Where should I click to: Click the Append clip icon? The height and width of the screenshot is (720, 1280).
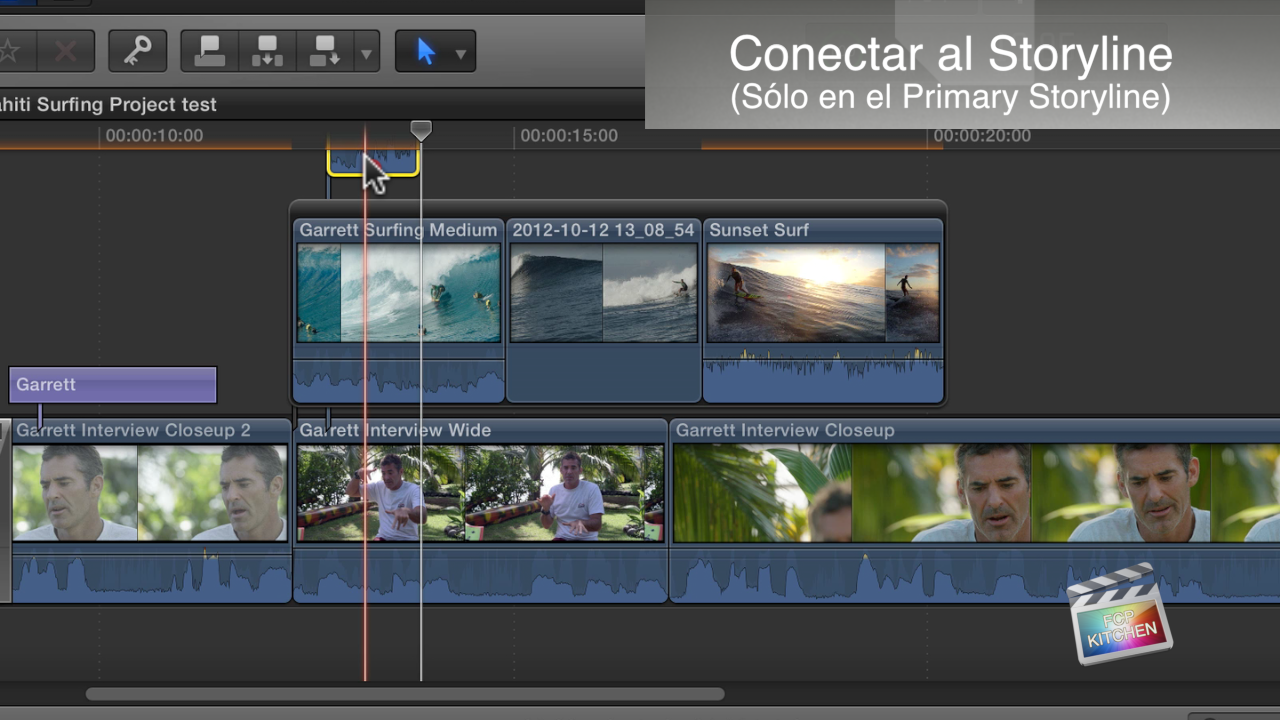pyautogui.click(x=323, y=51)
